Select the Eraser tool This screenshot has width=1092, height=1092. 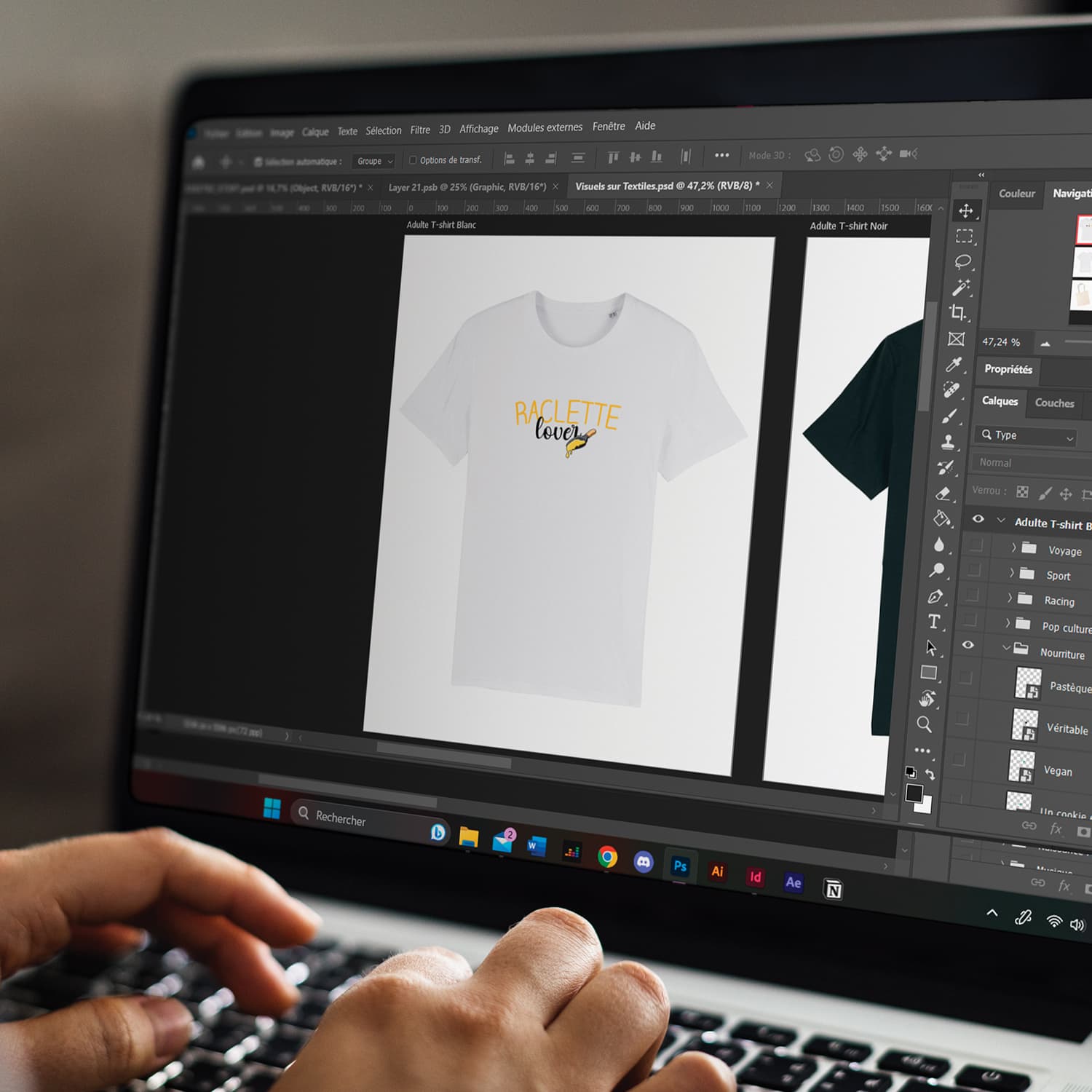click(x=943, y=493)
